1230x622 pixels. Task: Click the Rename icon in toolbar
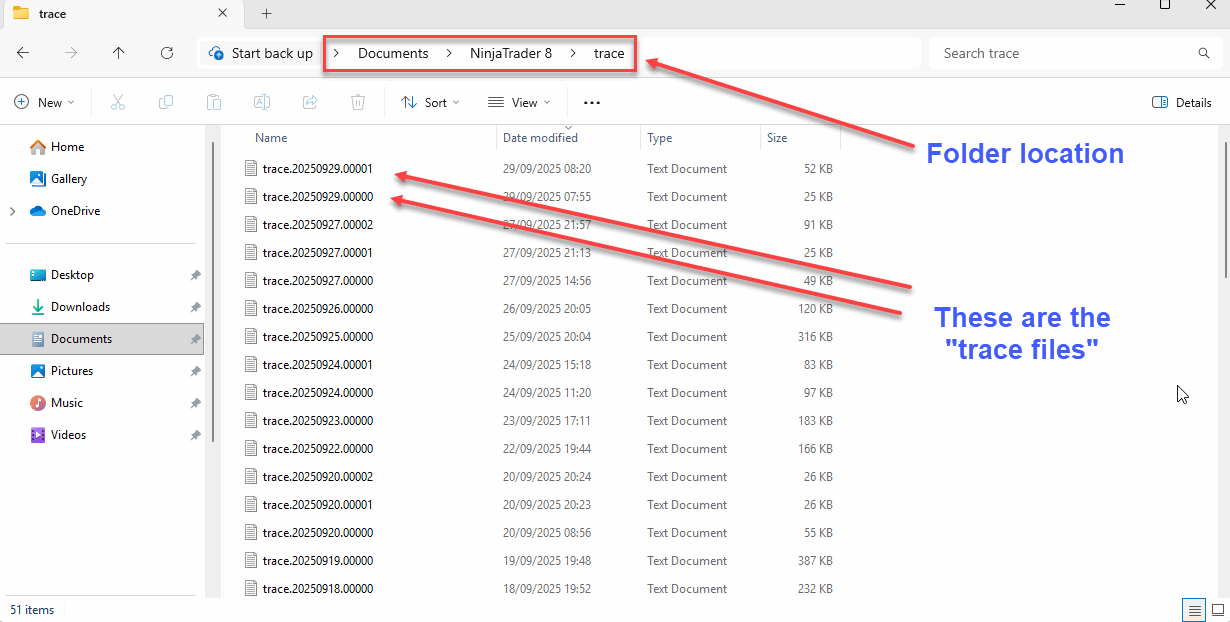pos(262,102)
